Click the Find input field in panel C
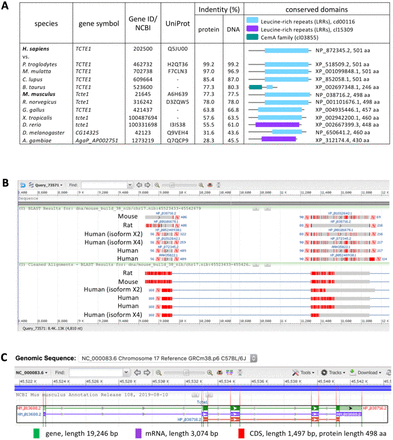The width and height of the screenshot is (393, 440). [x=97, y=372]
